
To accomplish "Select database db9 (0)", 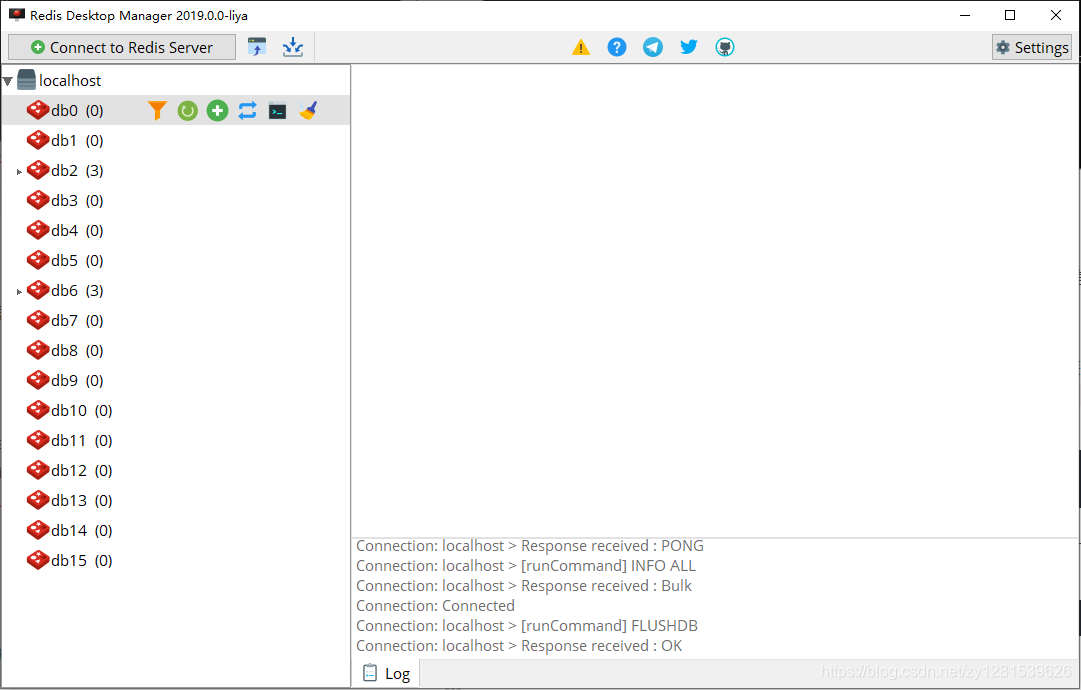I will coord(77,380).
